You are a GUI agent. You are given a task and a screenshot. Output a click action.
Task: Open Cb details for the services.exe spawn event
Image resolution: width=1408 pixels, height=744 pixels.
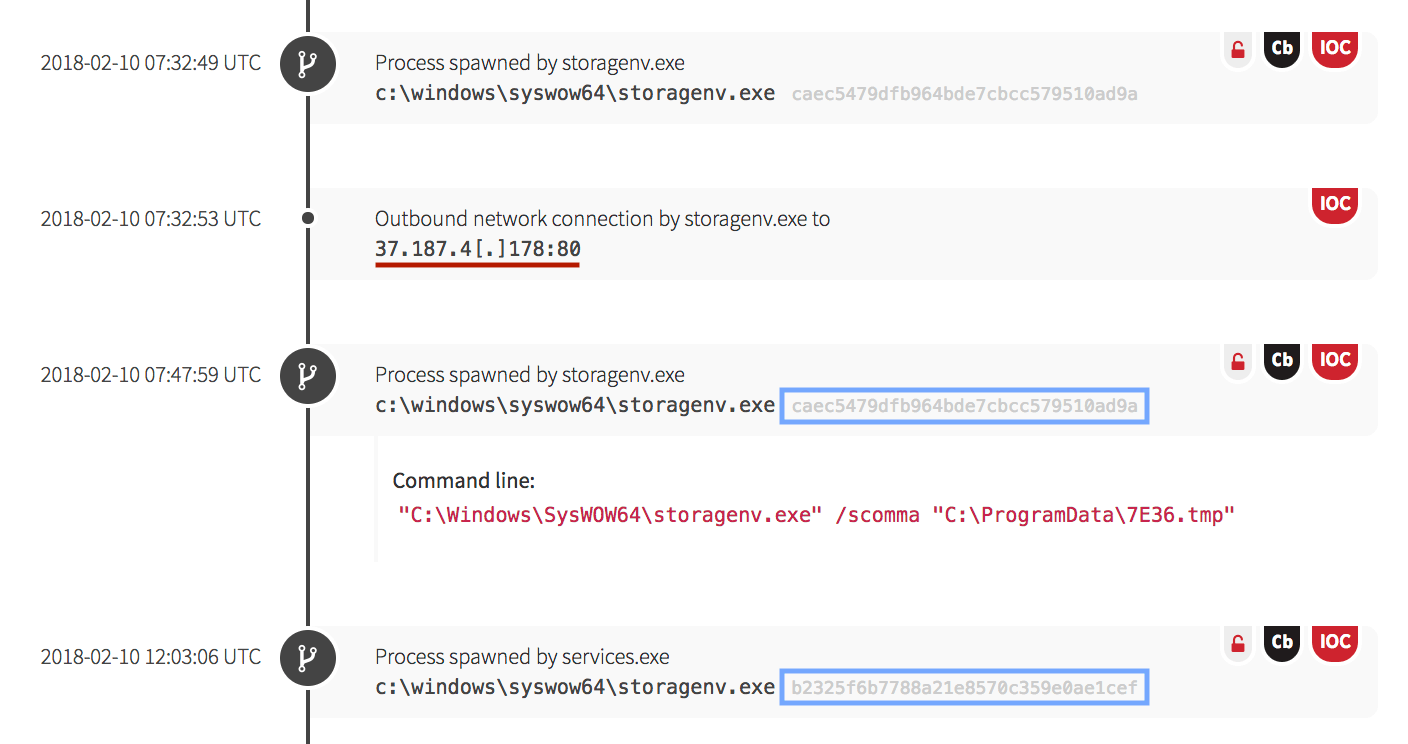coord(1281,642)
